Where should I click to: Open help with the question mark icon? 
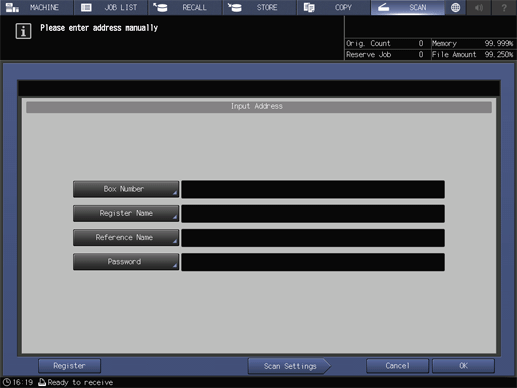click(504, 7)
